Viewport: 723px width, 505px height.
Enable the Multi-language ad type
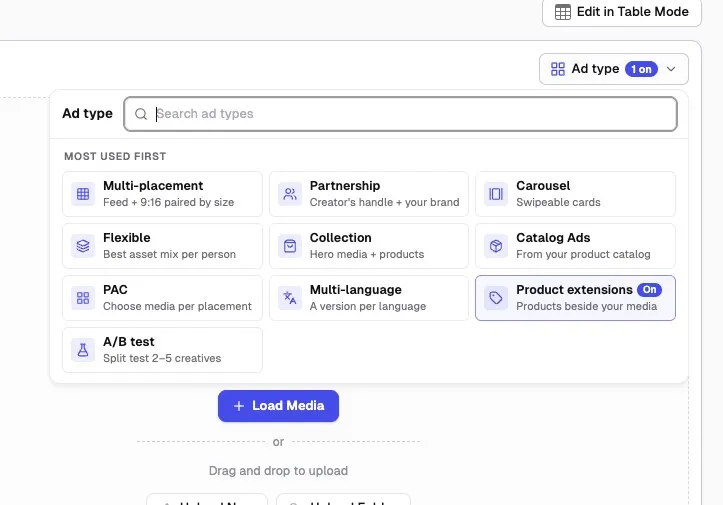369,298
